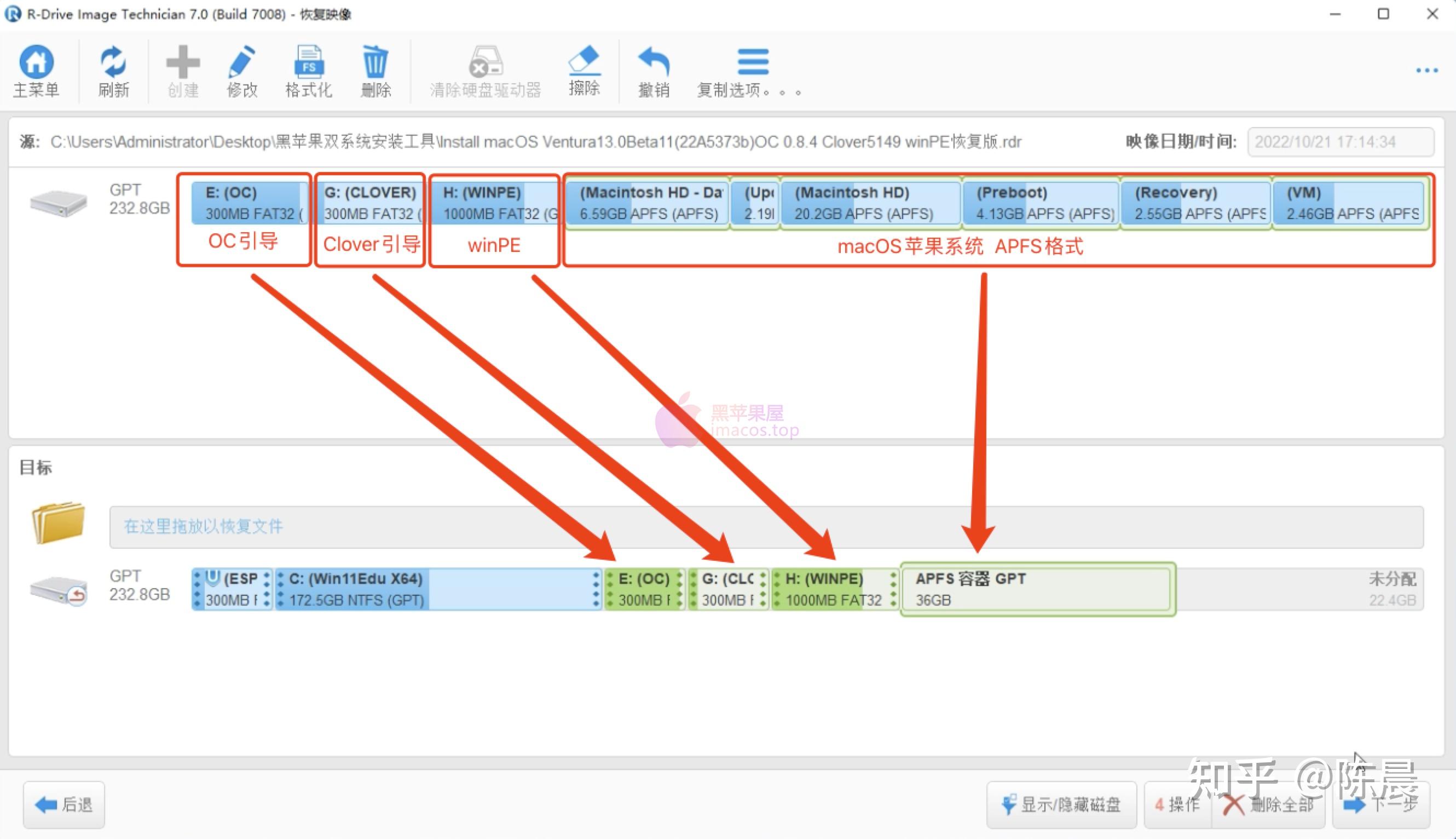Open the overflow menu in top-right corner
This screenshot has height=839, width=1456.
point(1425,70)
